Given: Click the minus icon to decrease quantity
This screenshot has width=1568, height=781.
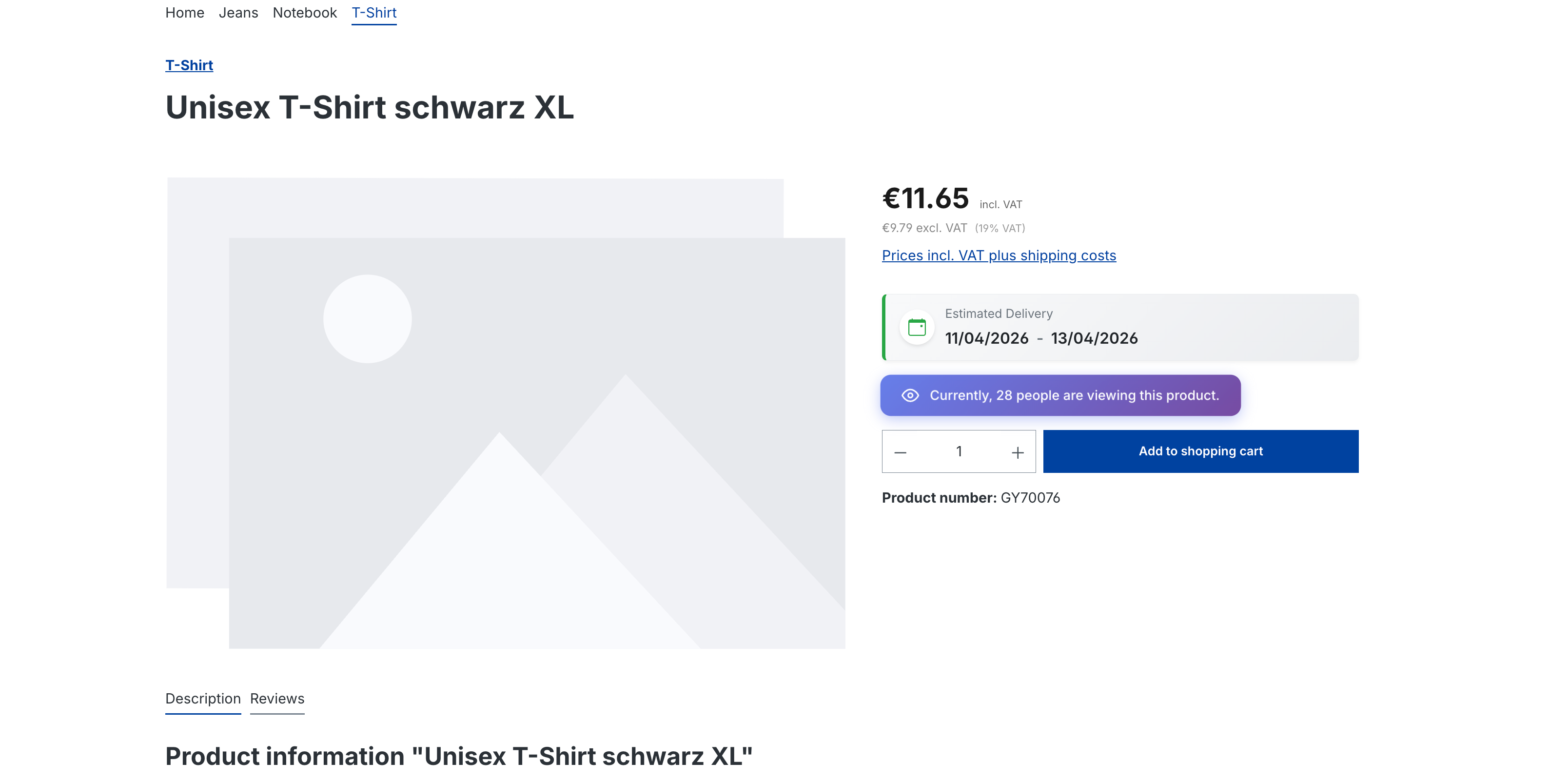Looking at the screenshot, I should click(900, 452).
